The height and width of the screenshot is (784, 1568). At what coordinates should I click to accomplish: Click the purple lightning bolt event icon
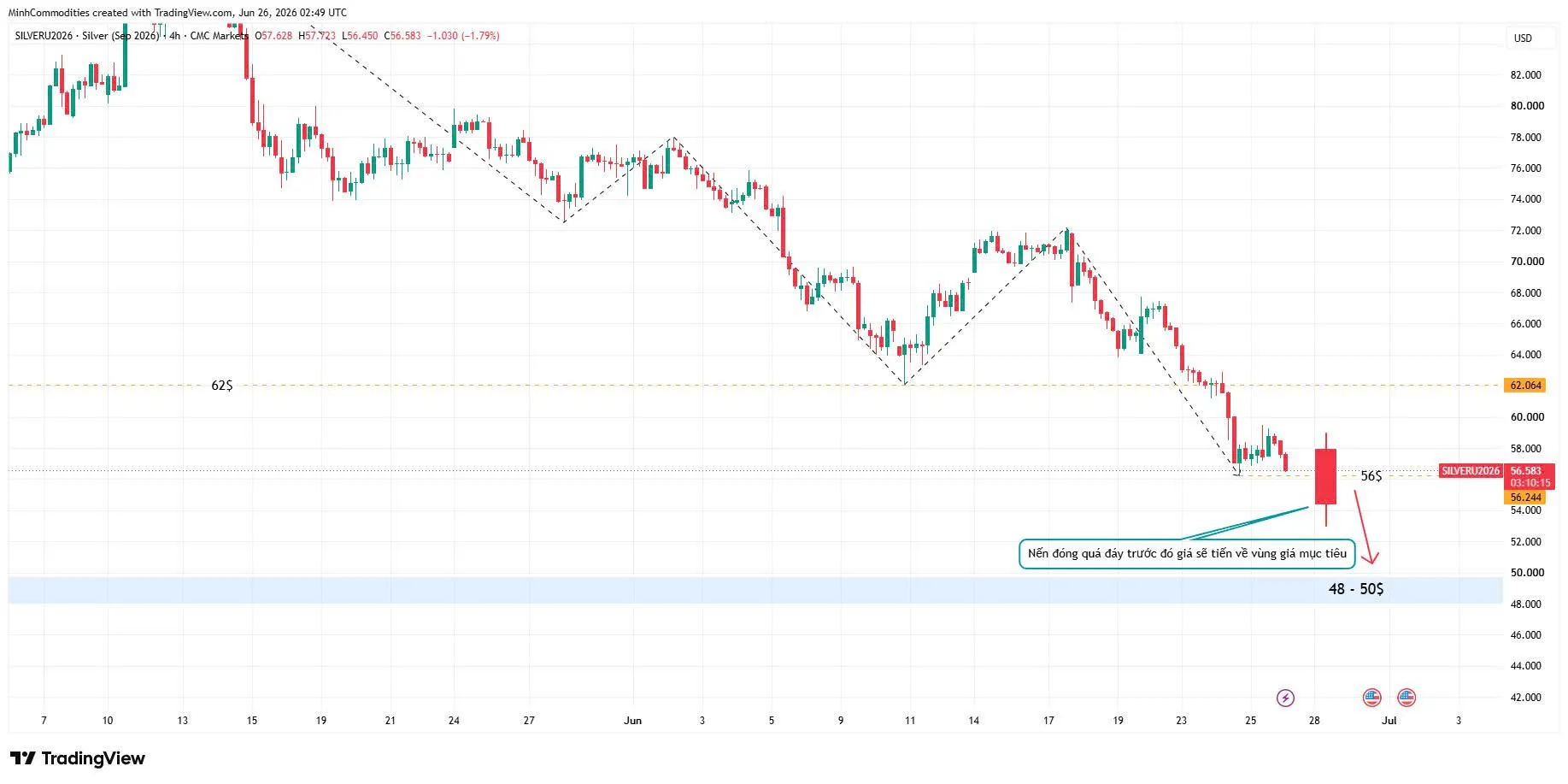pyautogui.click(x=1285, y=698)
